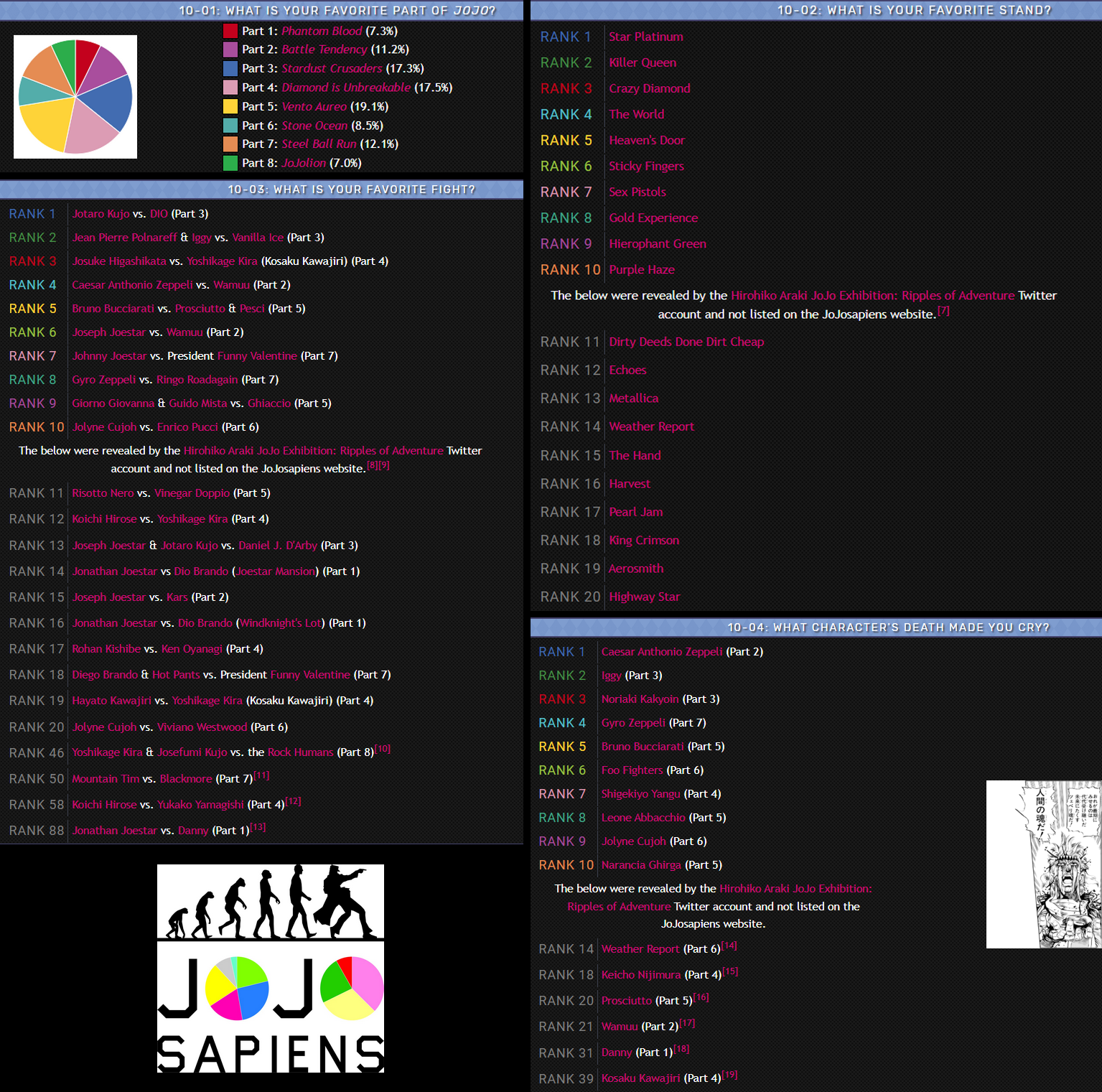Open the Keicho Nijimura link

pyautogui.click(x=641, y=975)
